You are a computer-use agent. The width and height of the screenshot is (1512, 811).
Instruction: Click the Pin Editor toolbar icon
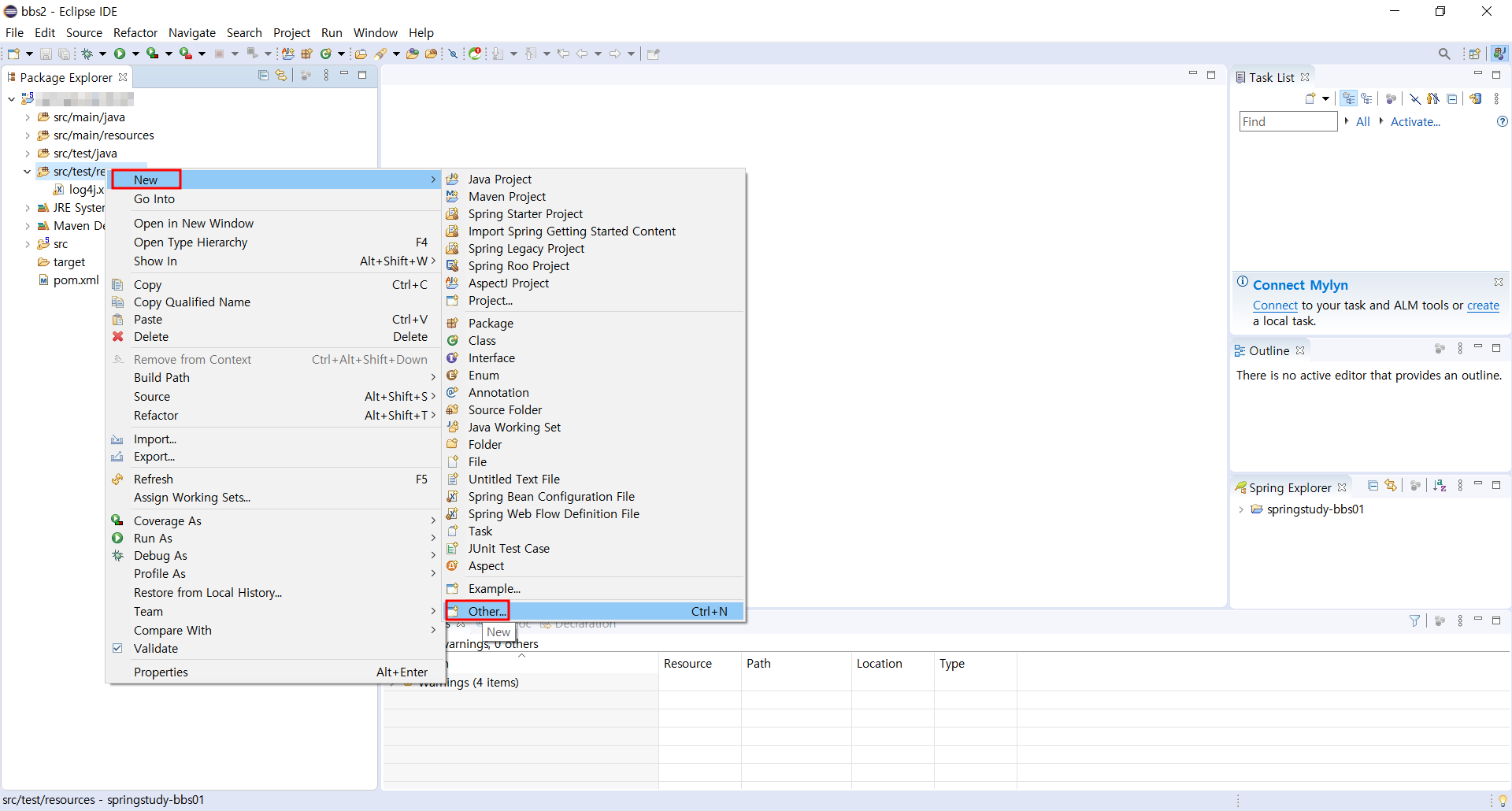click(654, 54)
